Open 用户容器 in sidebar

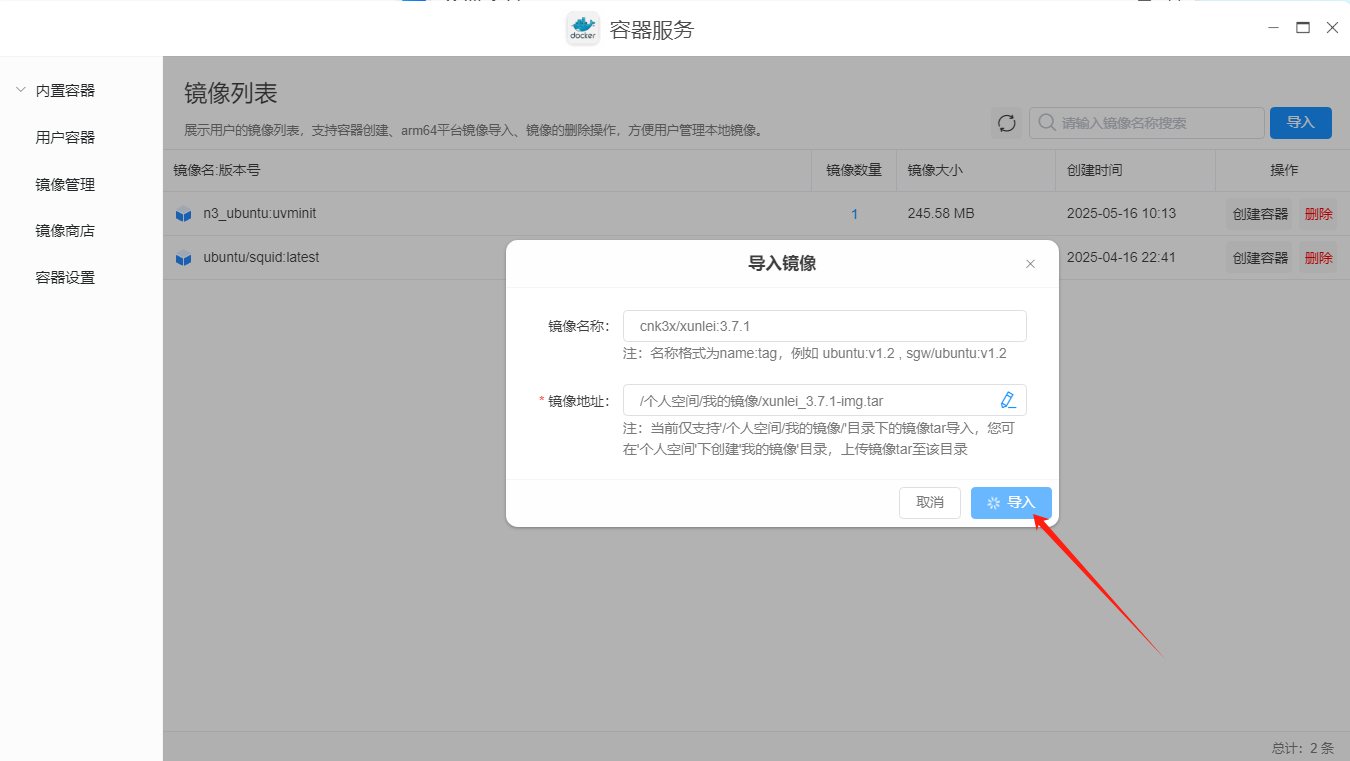coord(65,138)
